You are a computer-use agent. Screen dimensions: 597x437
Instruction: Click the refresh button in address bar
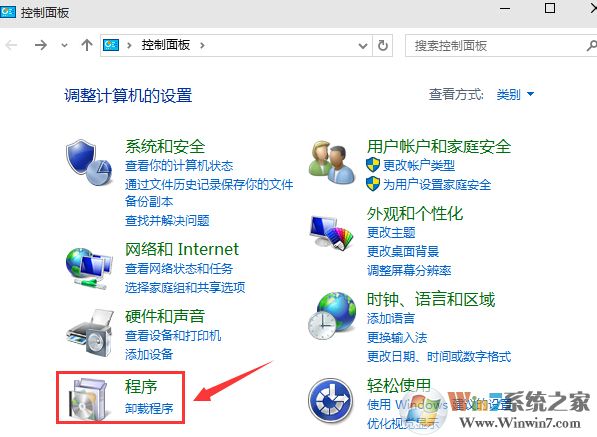(x=383, y=46)
